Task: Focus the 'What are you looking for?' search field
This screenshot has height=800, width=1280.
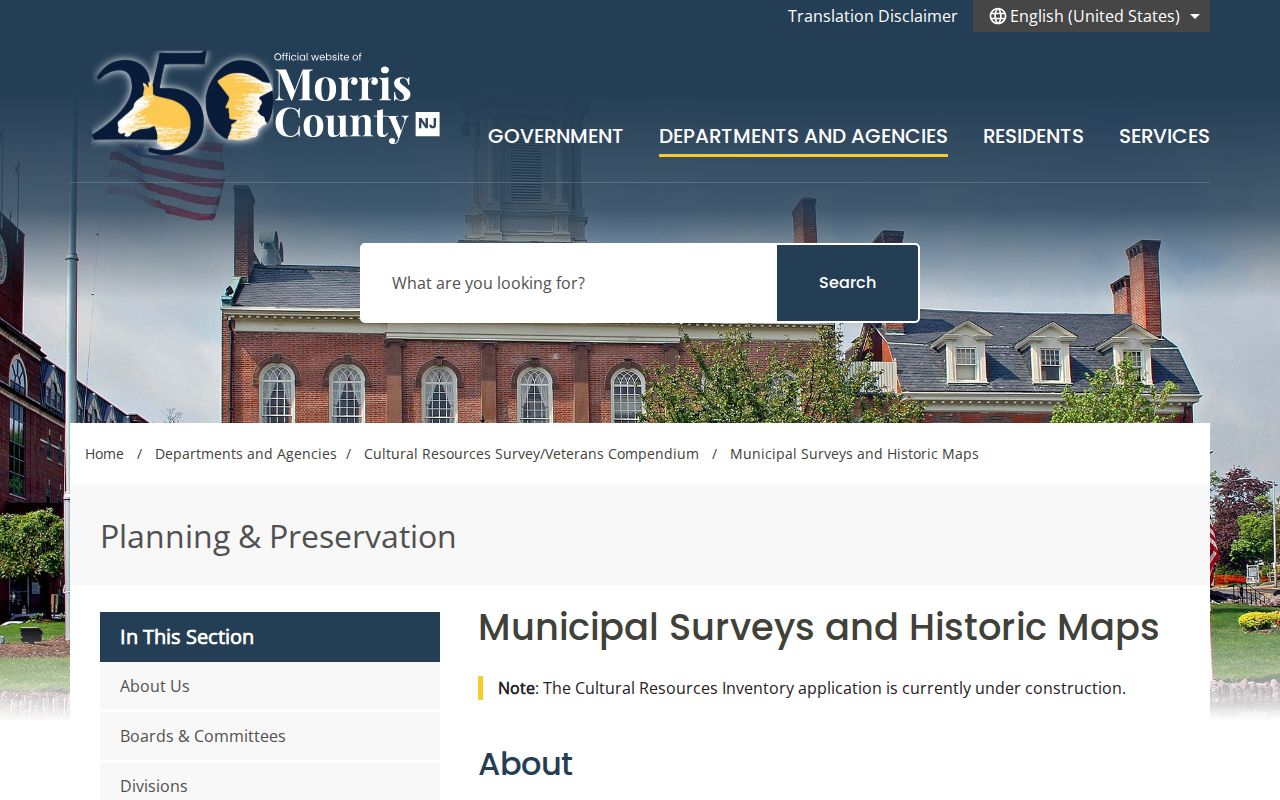Action: 569,283
